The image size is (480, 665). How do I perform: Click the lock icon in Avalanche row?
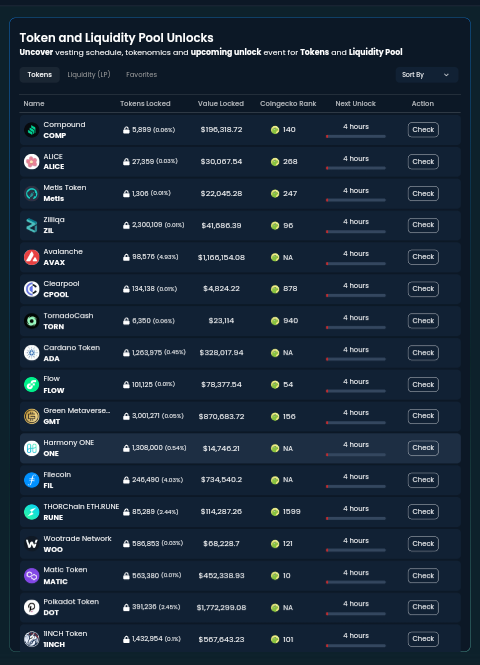pos(126,257)
